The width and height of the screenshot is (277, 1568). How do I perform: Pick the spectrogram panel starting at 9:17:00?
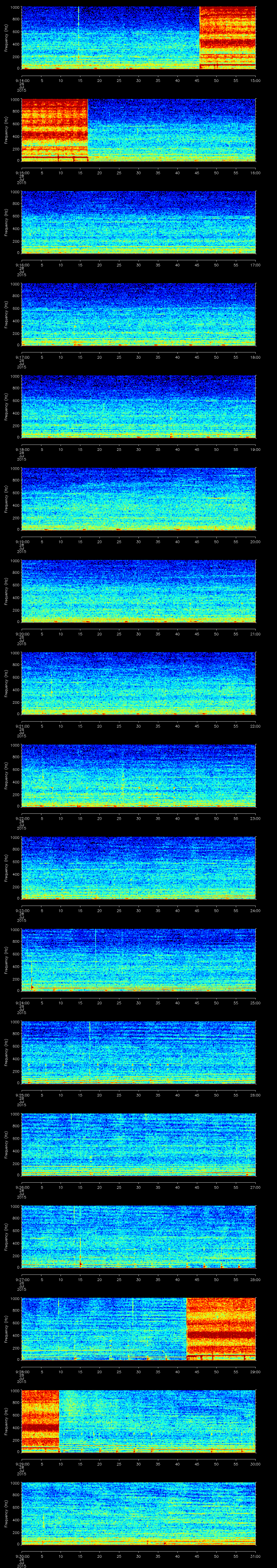point(138,314)
